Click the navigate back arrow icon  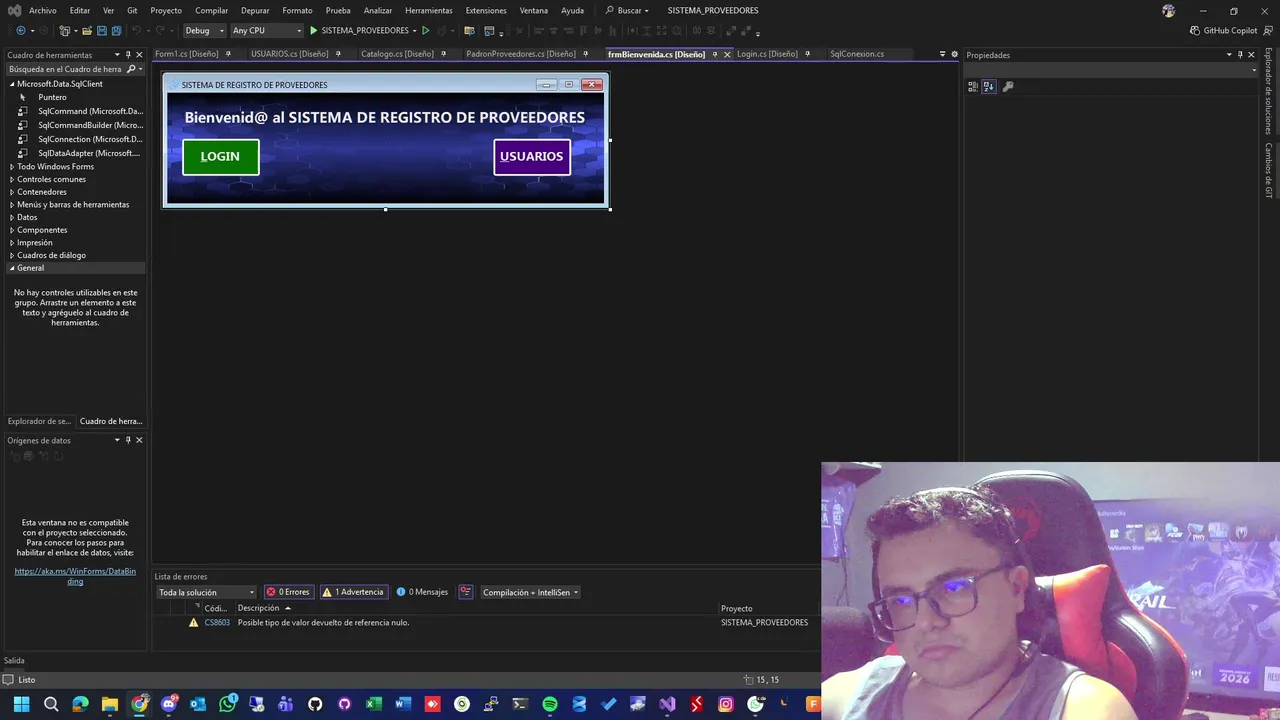(x=20, y=31)
